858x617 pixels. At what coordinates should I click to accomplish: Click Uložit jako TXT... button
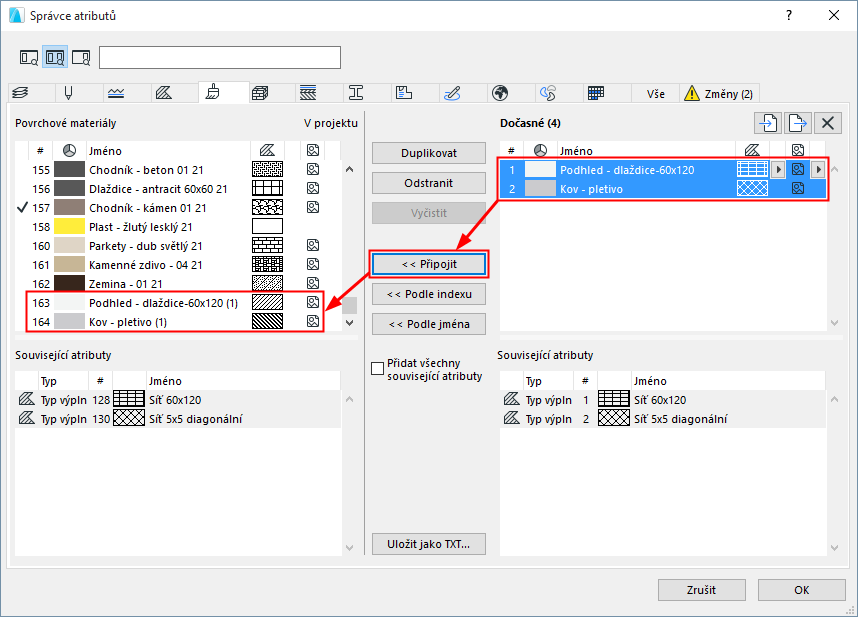(x=429, y=544)
